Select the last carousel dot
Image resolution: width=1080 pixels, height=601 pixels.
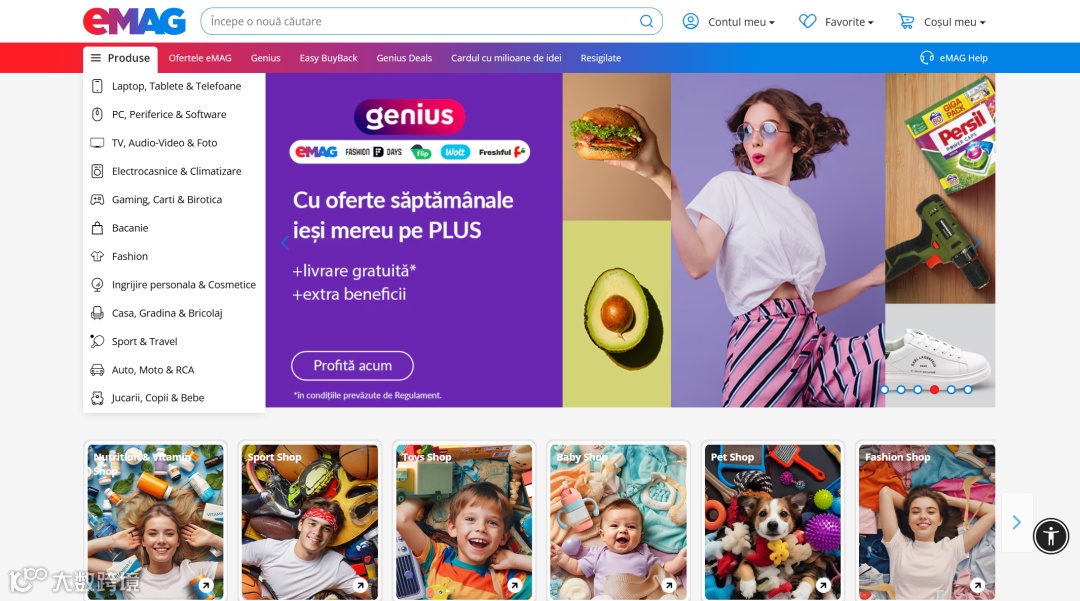click(968, 390)
